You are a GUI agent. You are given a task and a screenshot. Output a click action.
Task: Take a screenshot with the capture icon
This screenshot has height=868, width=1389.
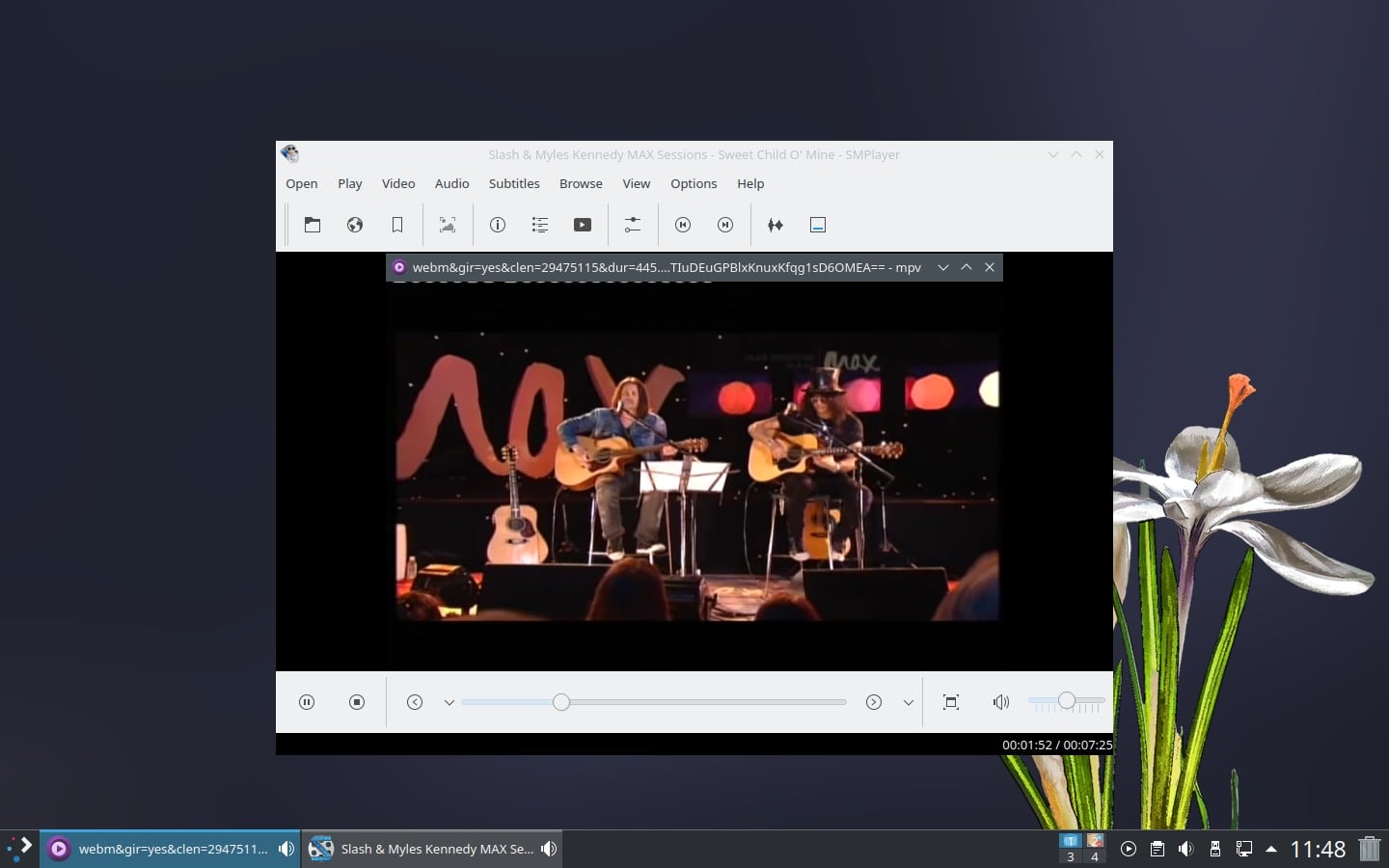[448, 225]
